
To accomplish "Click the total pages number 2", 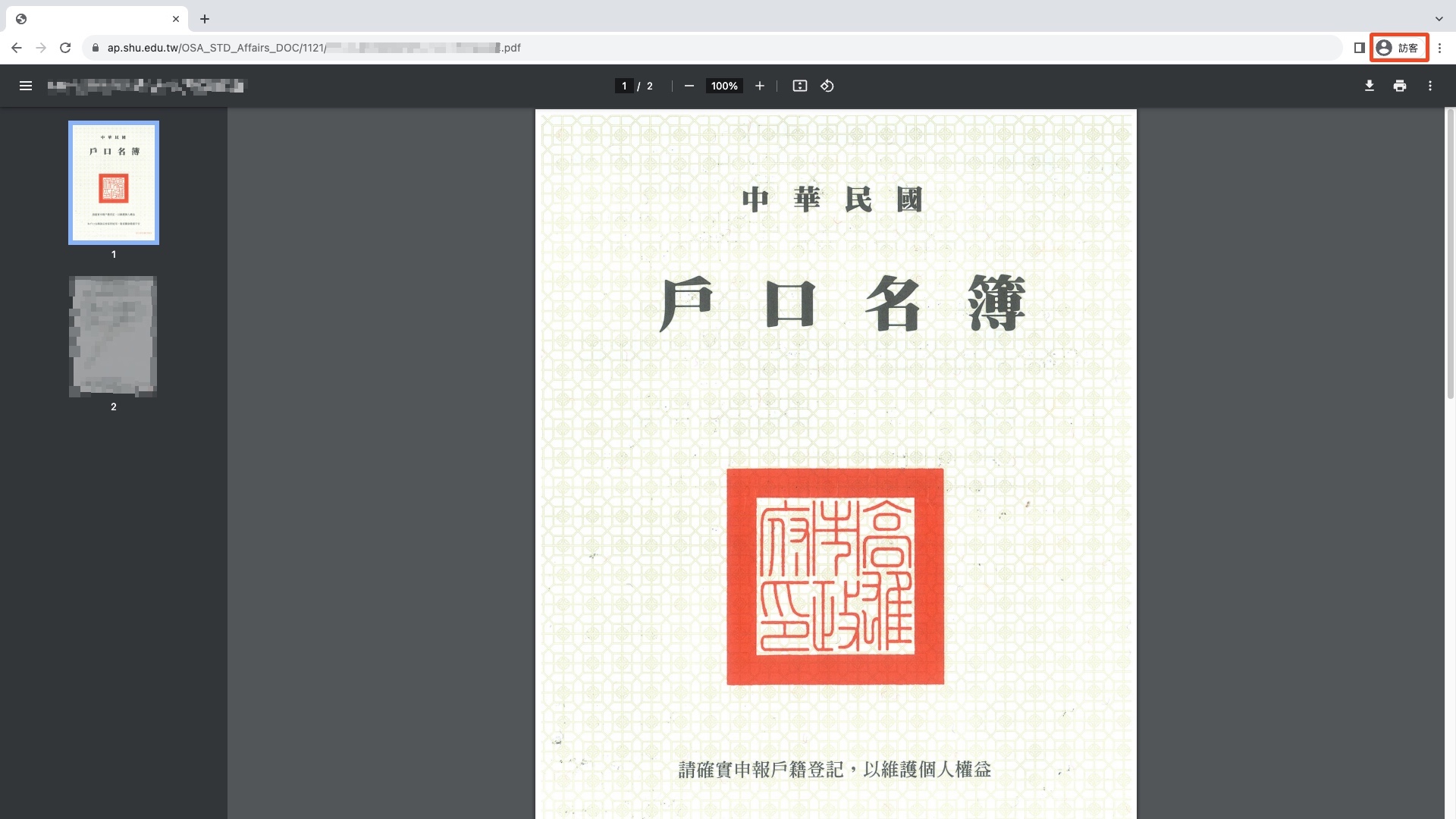I will pyautogui.click(x=650, y=86).
